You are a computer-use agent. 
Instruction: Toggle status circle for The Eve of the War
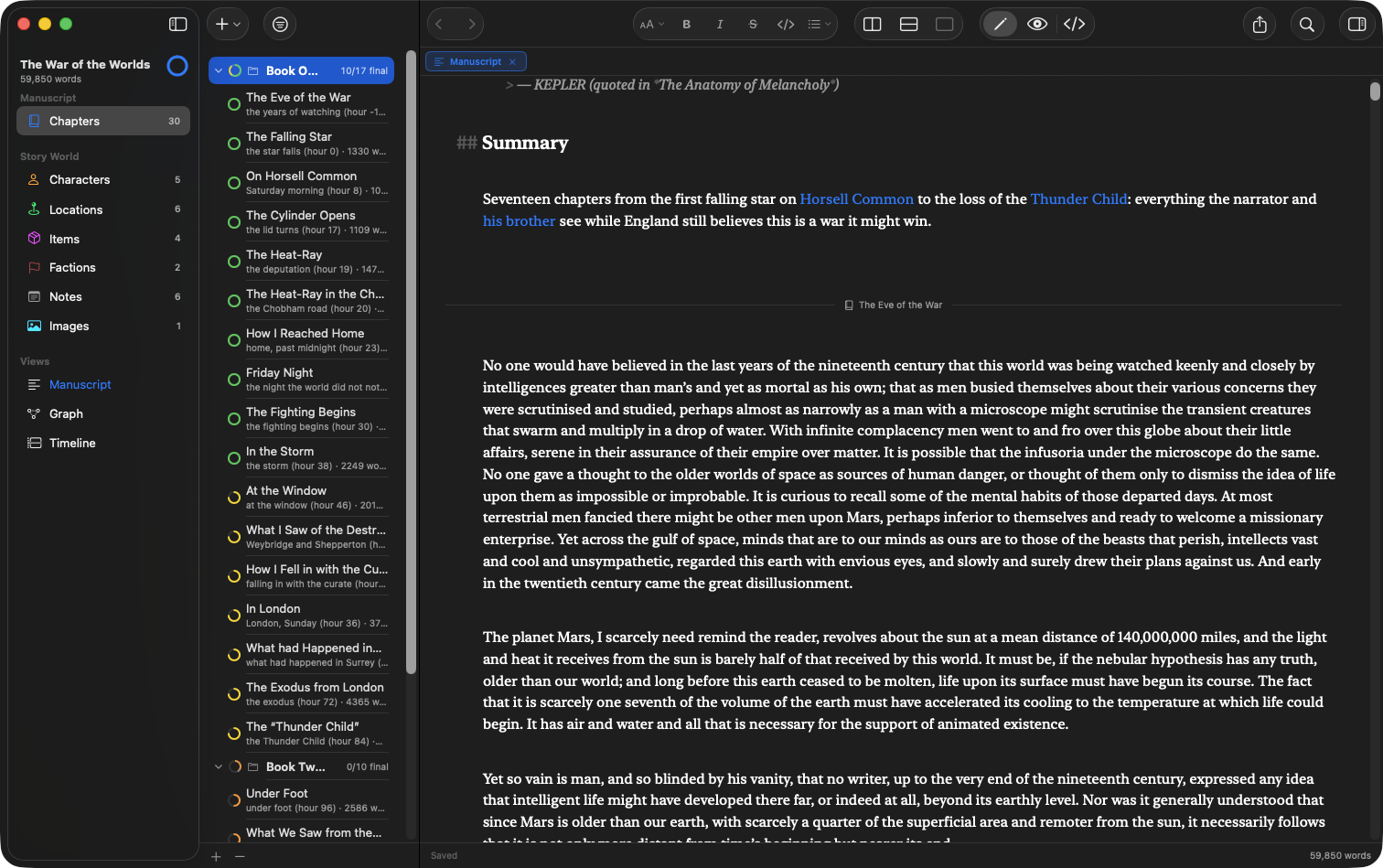234,104
